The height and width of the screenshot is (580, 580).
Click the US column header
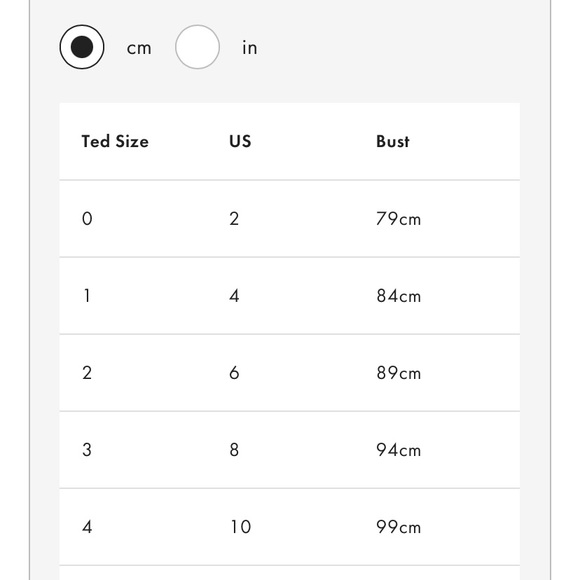click(x=240, y=141)
